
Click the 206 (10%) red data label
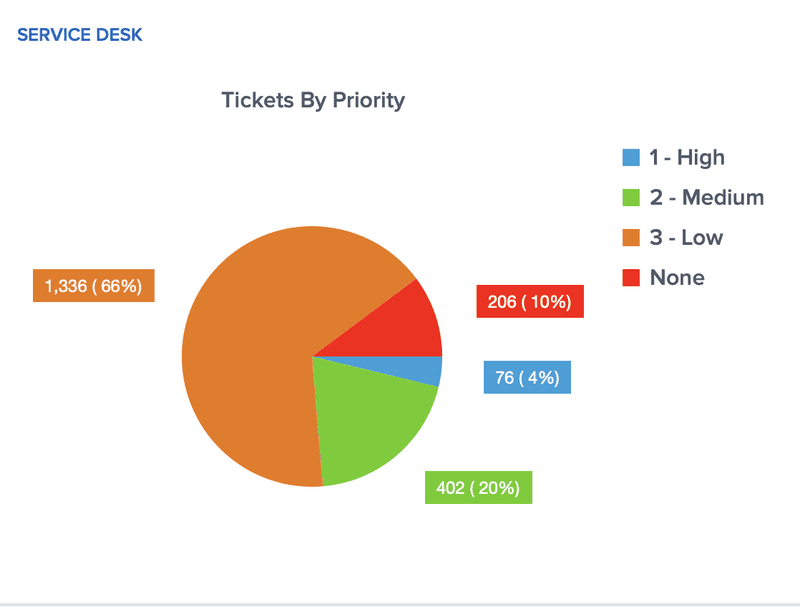point(530,301)
